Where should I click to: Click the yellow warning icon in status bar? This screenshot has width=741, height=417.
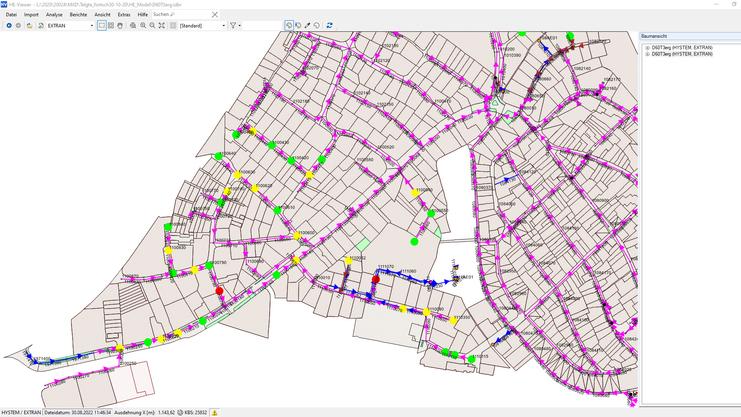(212, 412)
